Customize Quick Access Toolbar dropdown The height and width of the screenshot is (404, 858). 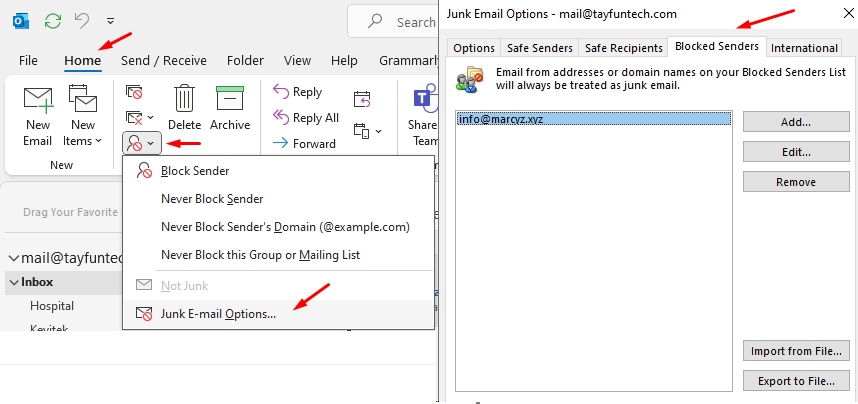coord(109,20)
